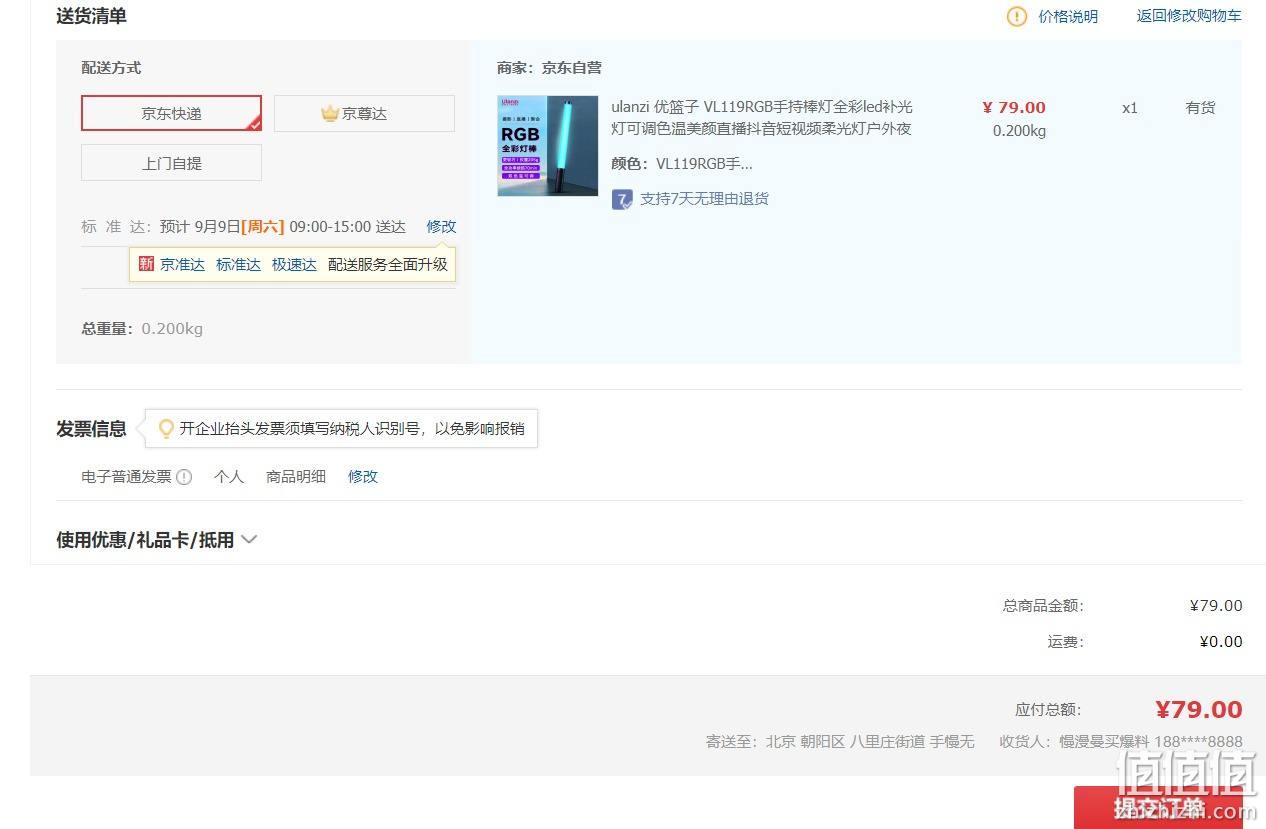The height and width of the screenshot is (829, 1266).
Task: Click 总重量: 0.200kg text
Action: coord(142,329)
